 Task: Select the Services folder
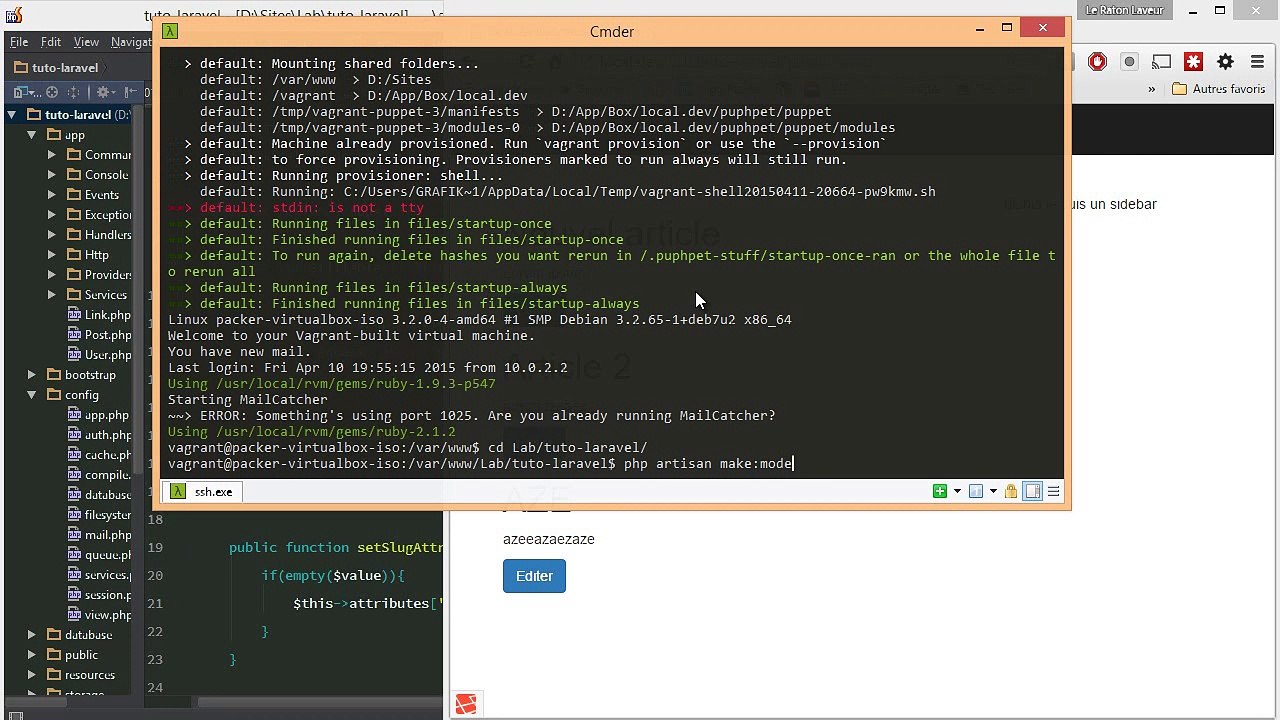point(97,295)
